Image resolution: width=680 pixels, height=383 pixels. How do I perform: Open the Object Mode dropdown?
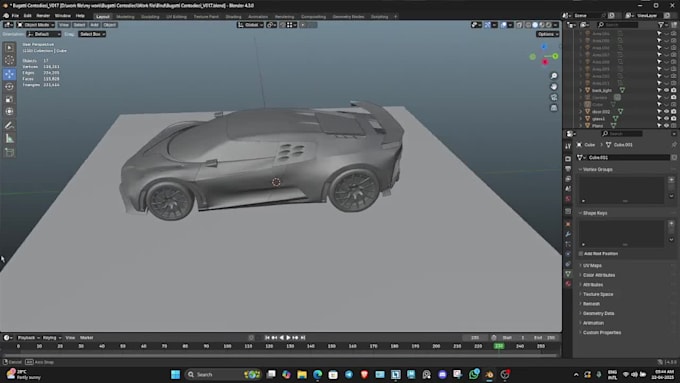tap(36, 25)
